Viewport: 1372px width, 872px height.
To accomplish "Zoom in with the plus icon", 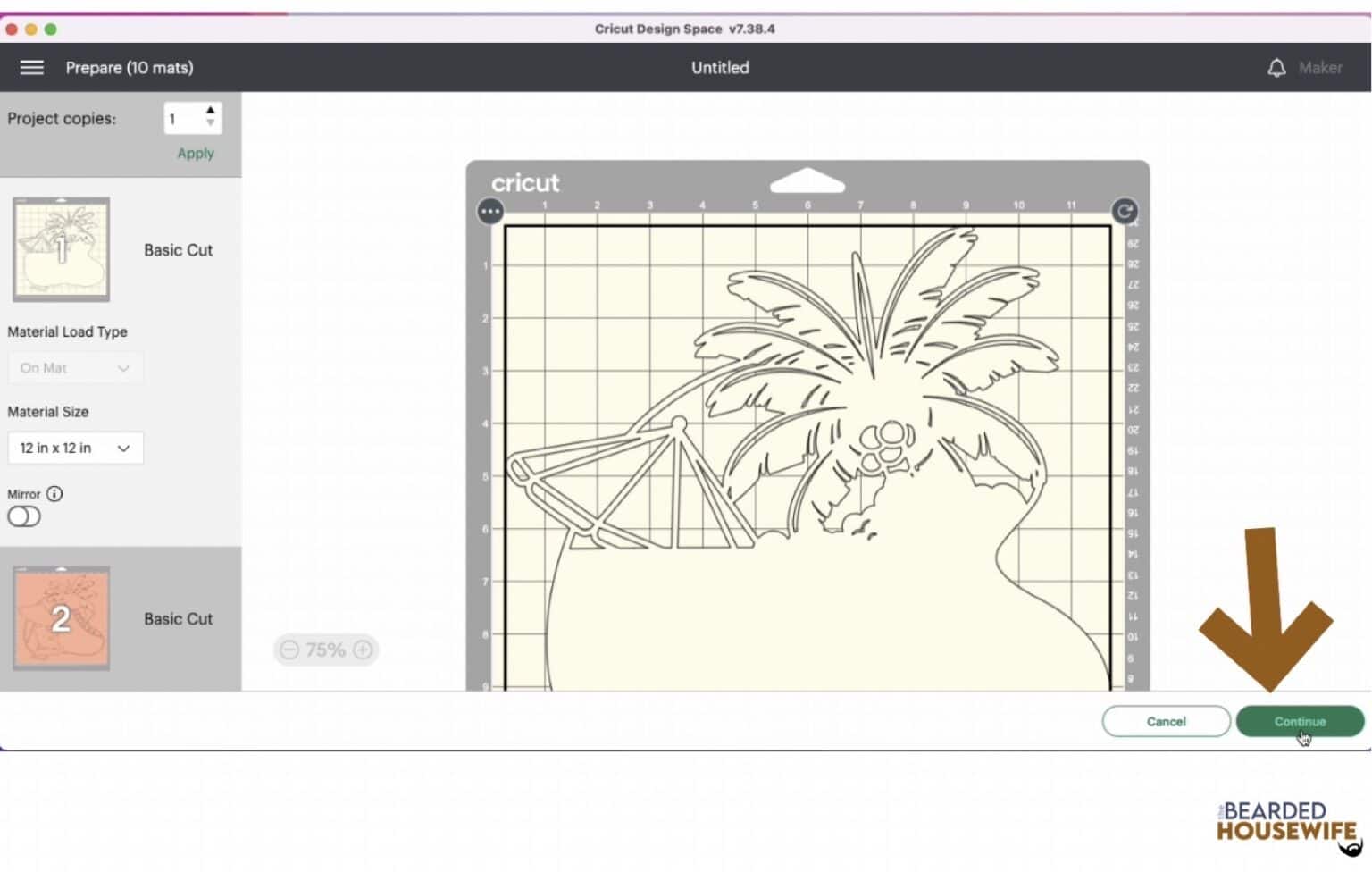I will click(363, 650).
